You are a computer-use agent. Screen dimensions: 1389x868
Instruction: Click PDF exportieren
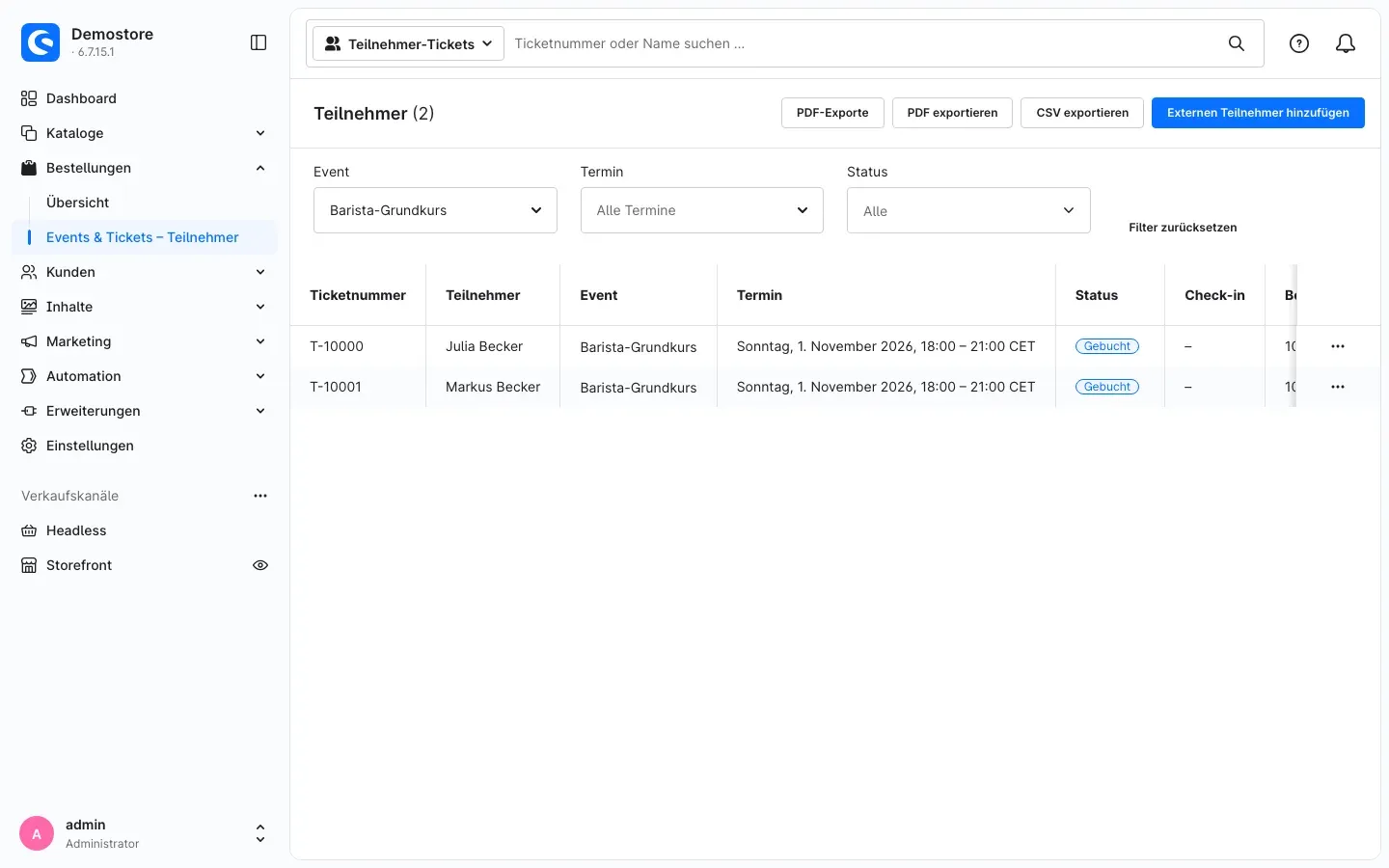click(952, 113)
